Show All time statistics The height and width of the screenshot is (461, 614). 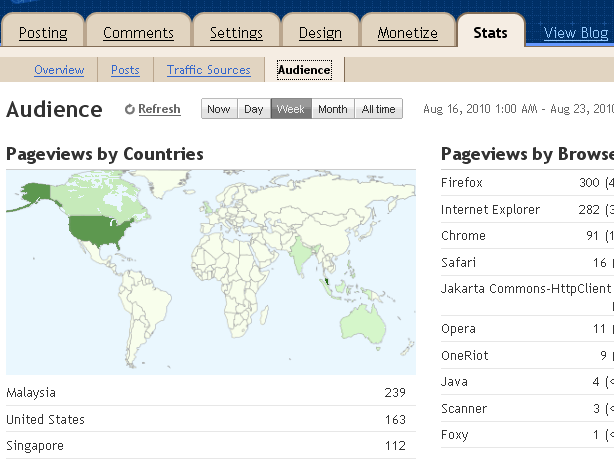[379, 108]
